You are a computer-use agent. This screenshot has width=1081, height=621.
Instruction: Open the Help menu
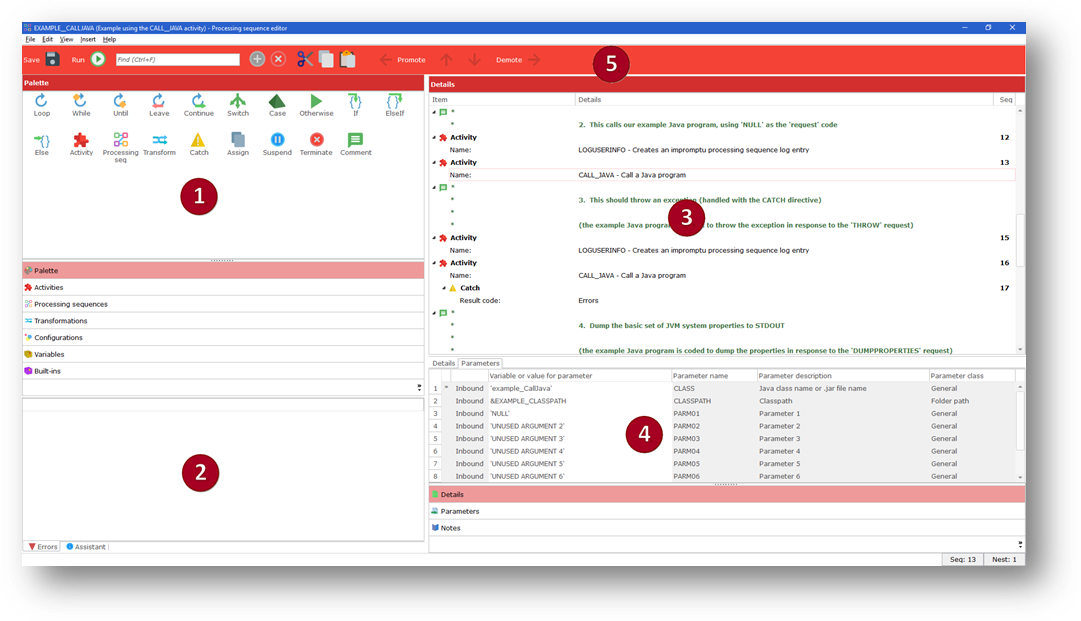tap(109, 39)
